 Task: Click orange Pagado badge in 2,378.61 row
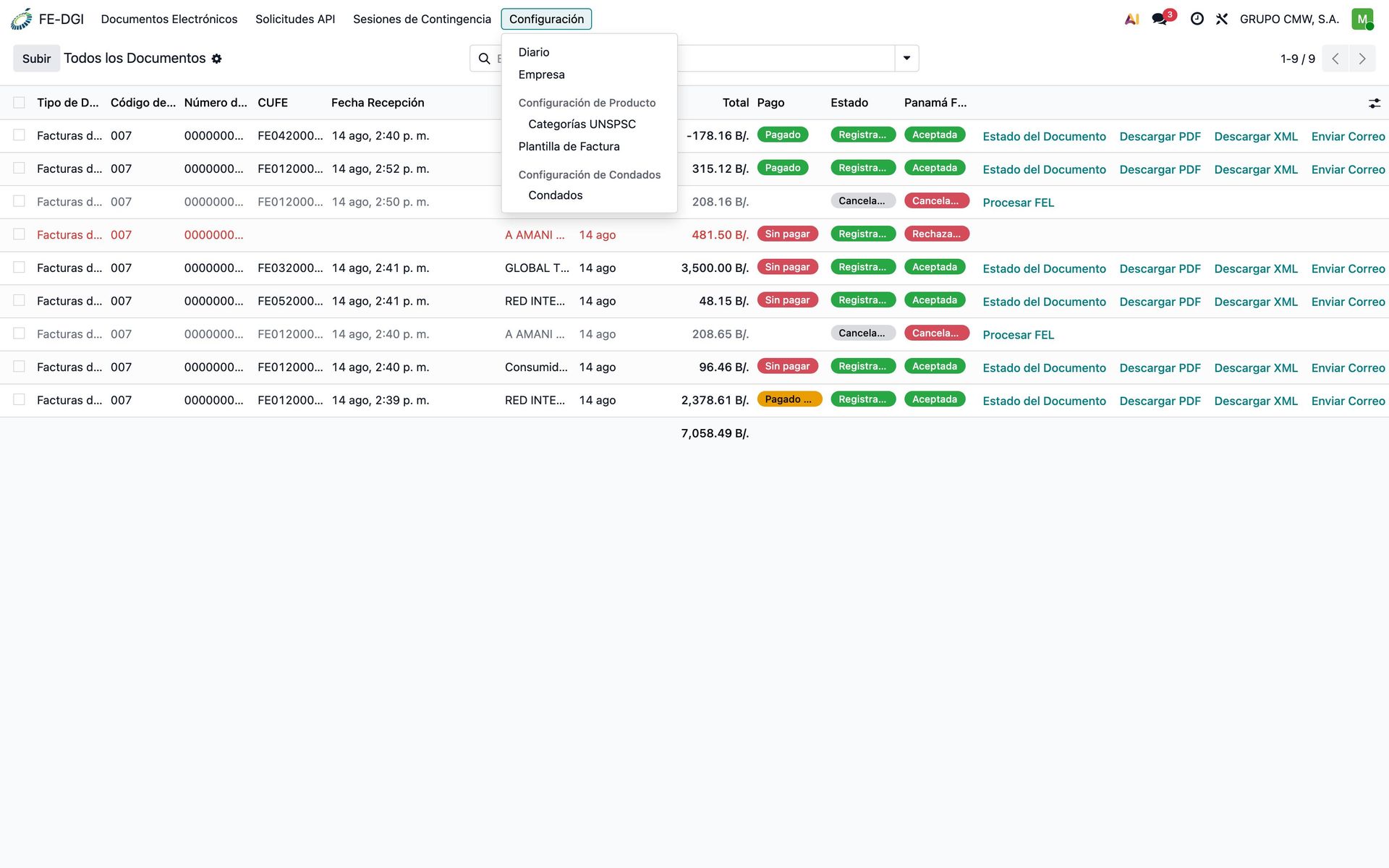[789, 399]
